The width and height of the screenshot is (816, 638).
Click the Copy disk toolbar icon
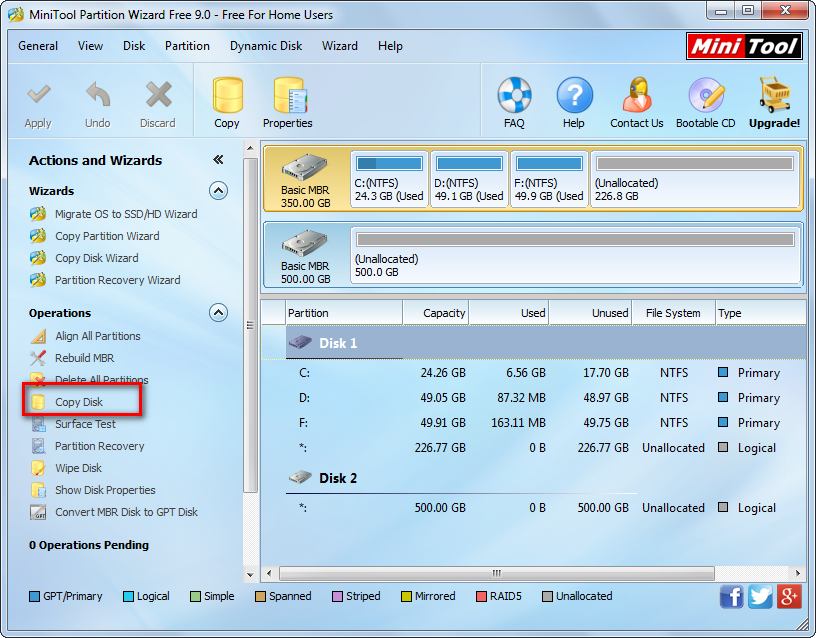(227, 95)
